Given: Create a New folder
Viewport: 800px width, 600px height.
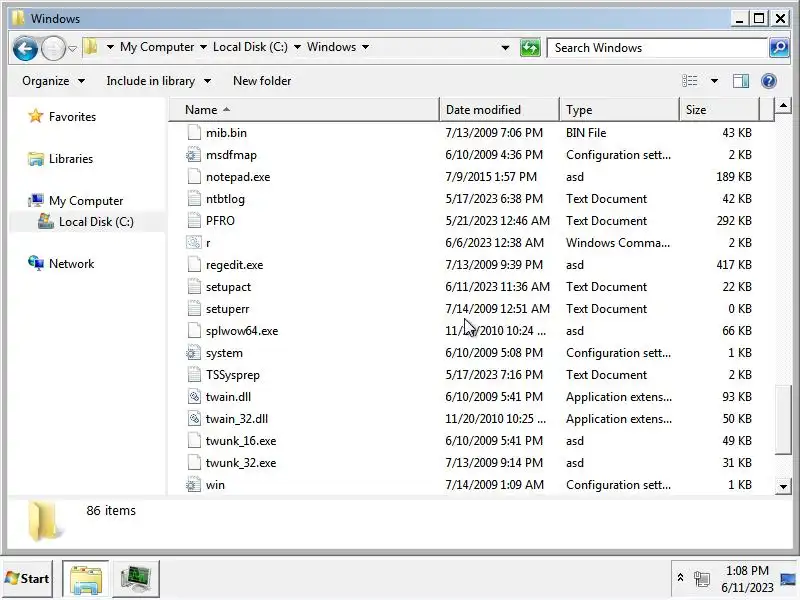Looking at the screenshot, I should pos(262,81).
